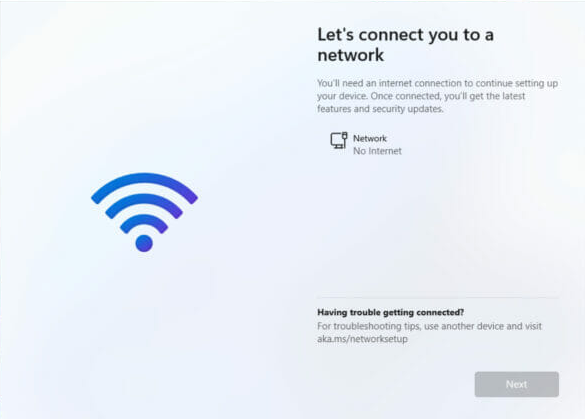Image resolution: width=585 pixels, height=419 pixels.
Task: Click the grayed-out Next button
Action: pos(517,384)
